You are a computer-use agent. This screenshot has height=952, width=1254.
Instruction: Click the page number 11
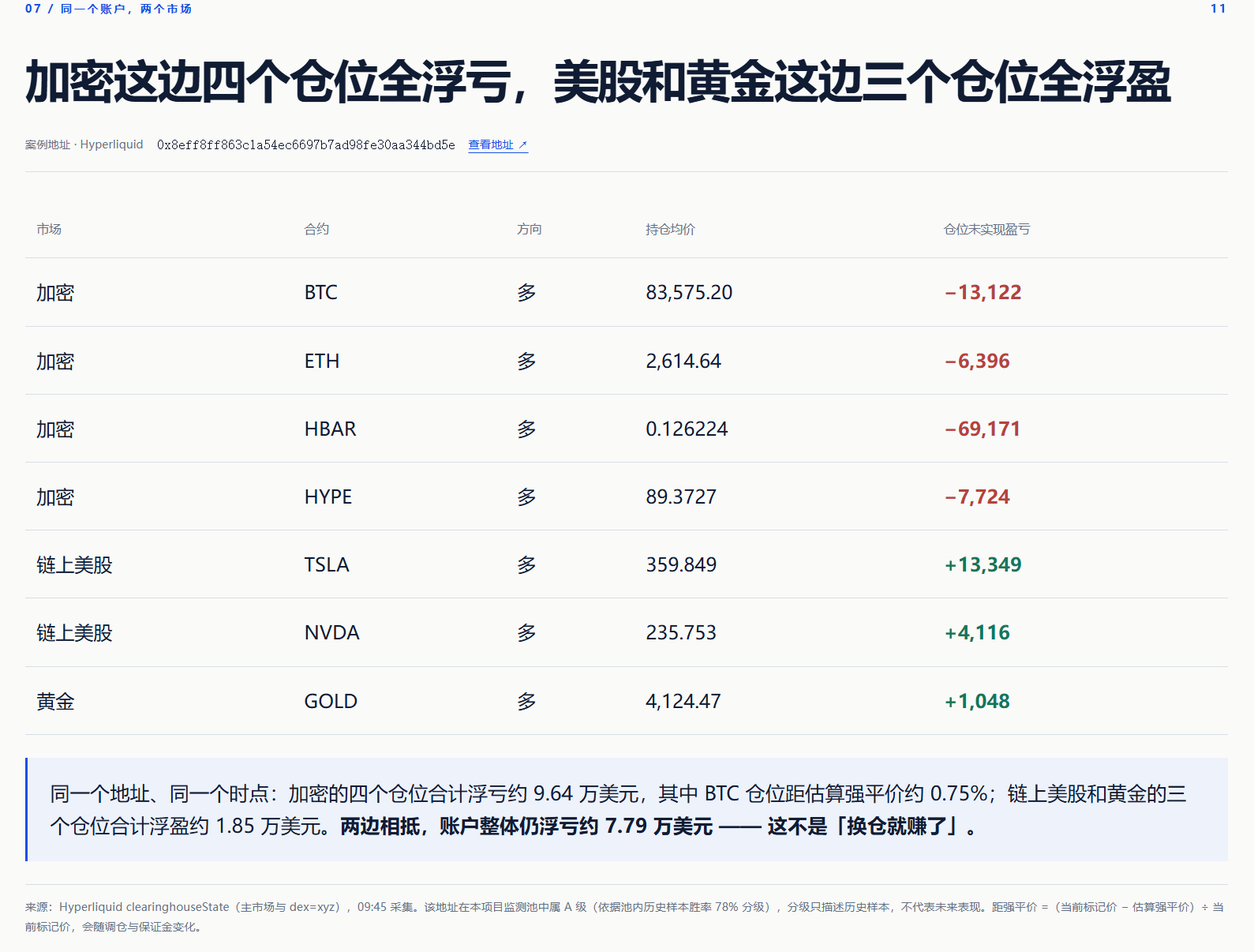click(x=1218, y=9)
